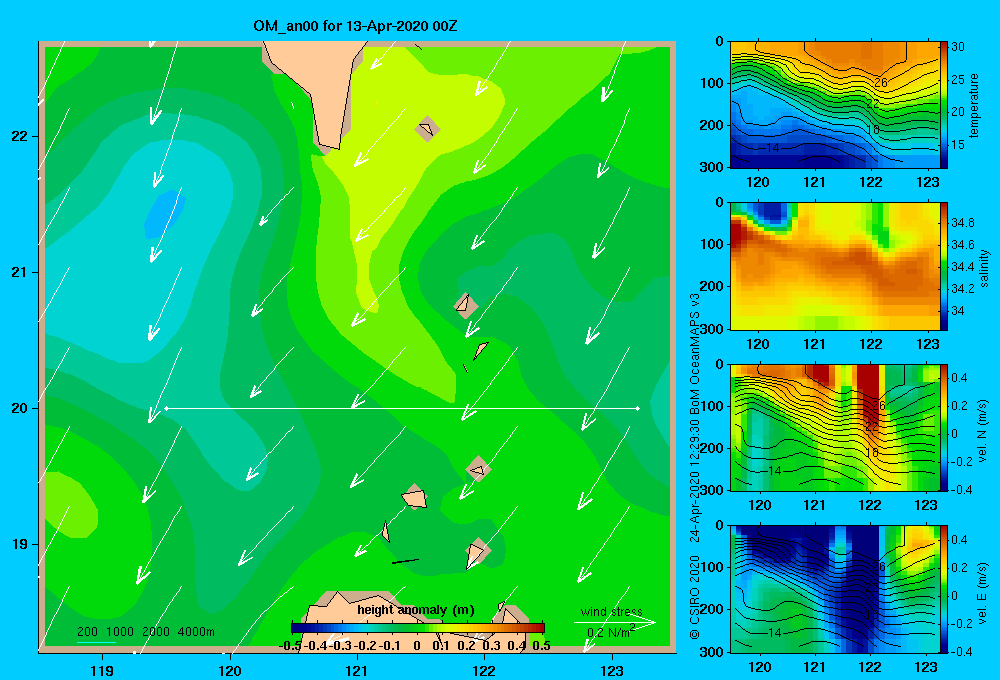Click the '26' contour label in temperature plot
Screen dimensions: 1000x680
[x=881, y=82]
